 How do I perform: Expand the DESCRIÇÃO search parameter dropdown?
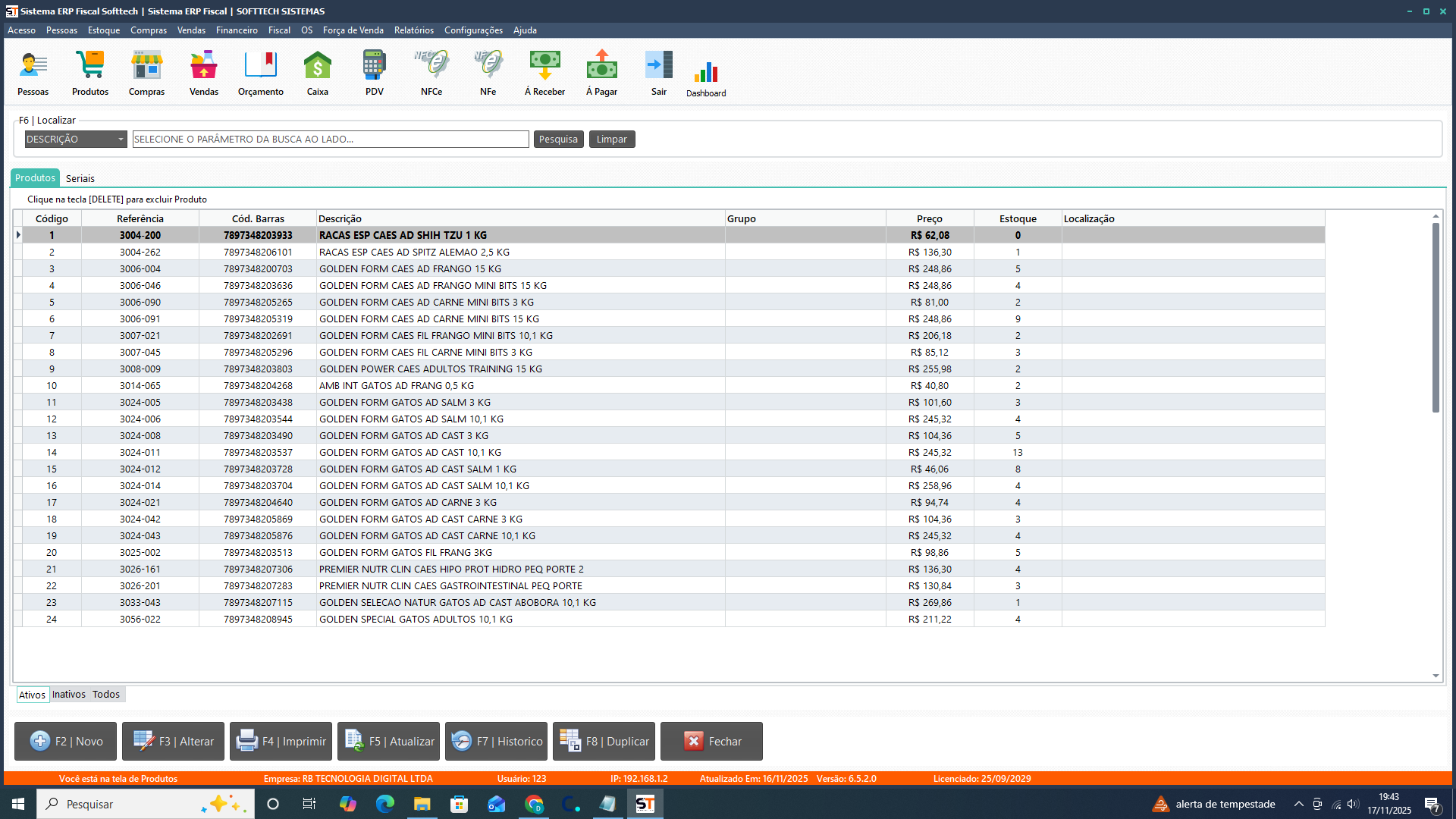coord(121,140)
